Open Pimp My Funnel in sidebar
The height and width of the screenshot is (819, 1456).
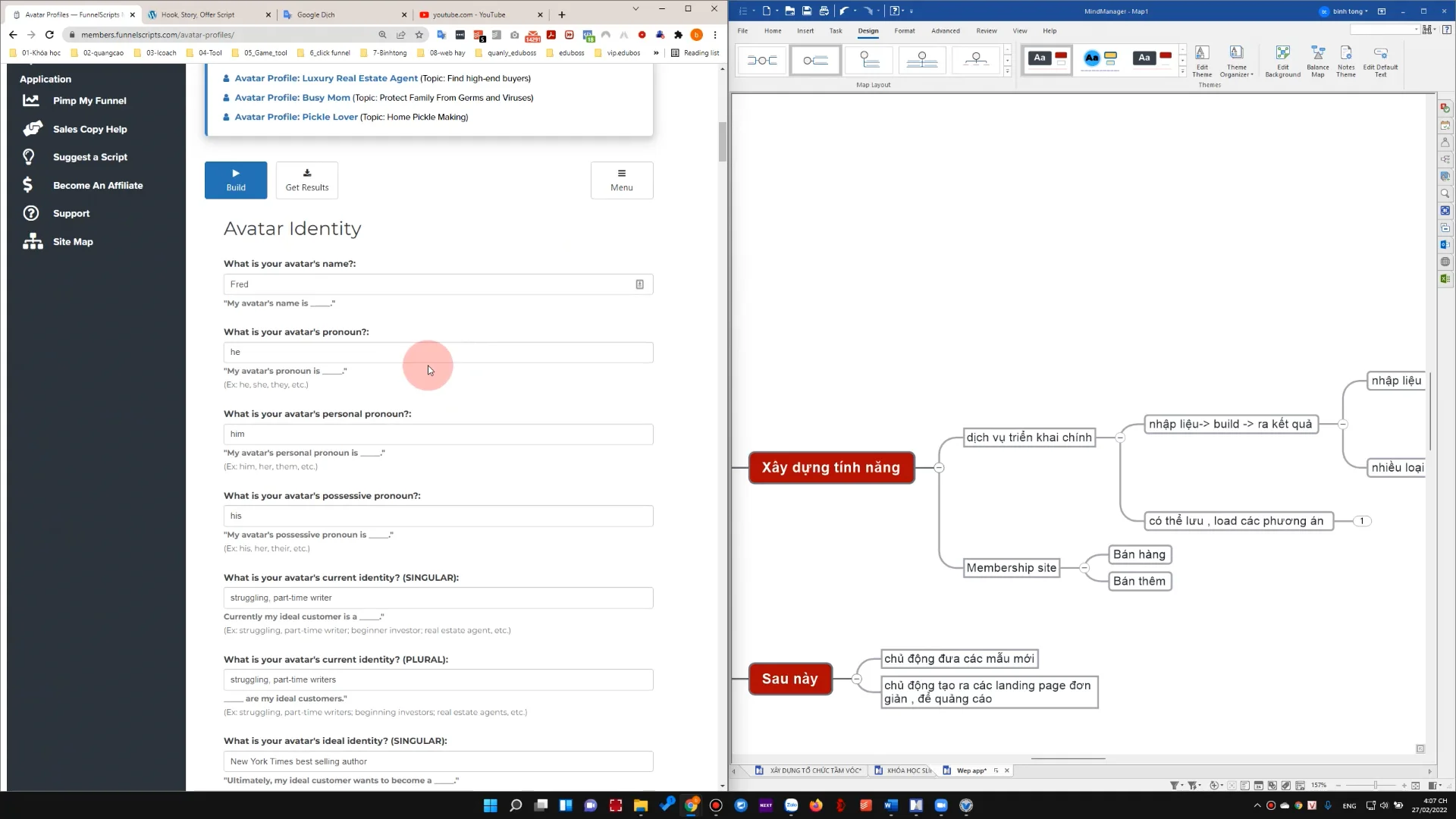click(89, 101)
